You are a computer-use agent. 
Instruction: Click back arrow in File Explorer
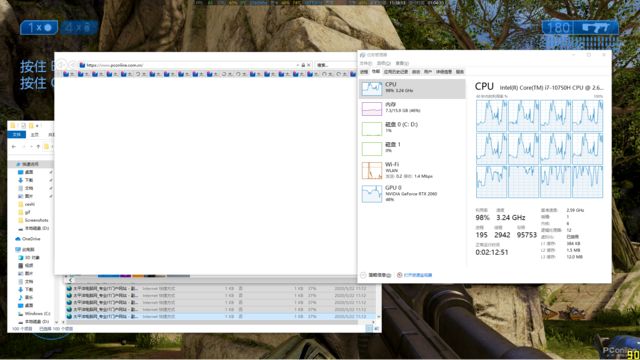(14, 147)
